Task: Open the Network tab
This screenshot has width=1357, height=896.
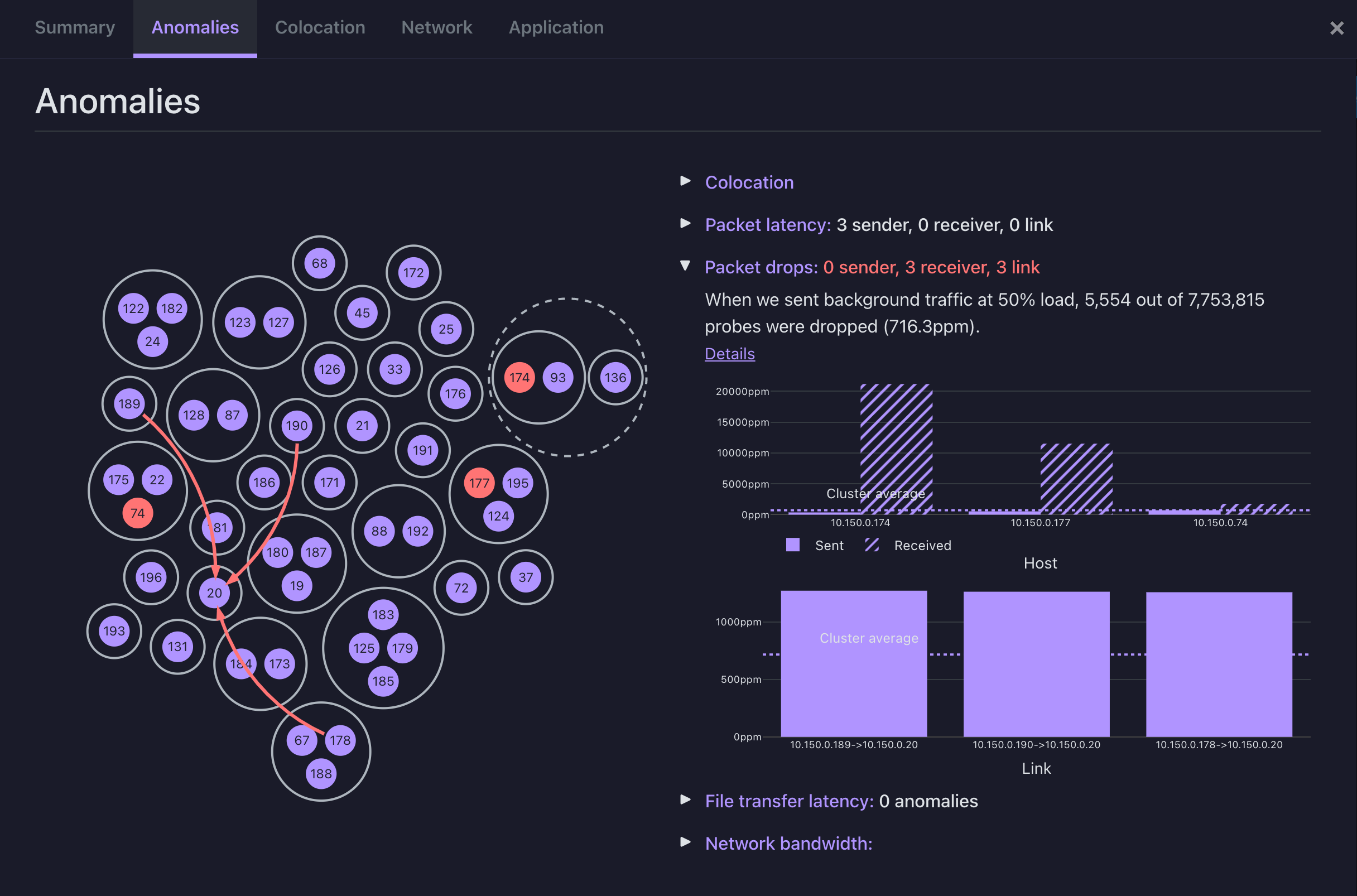Action: 436,27
